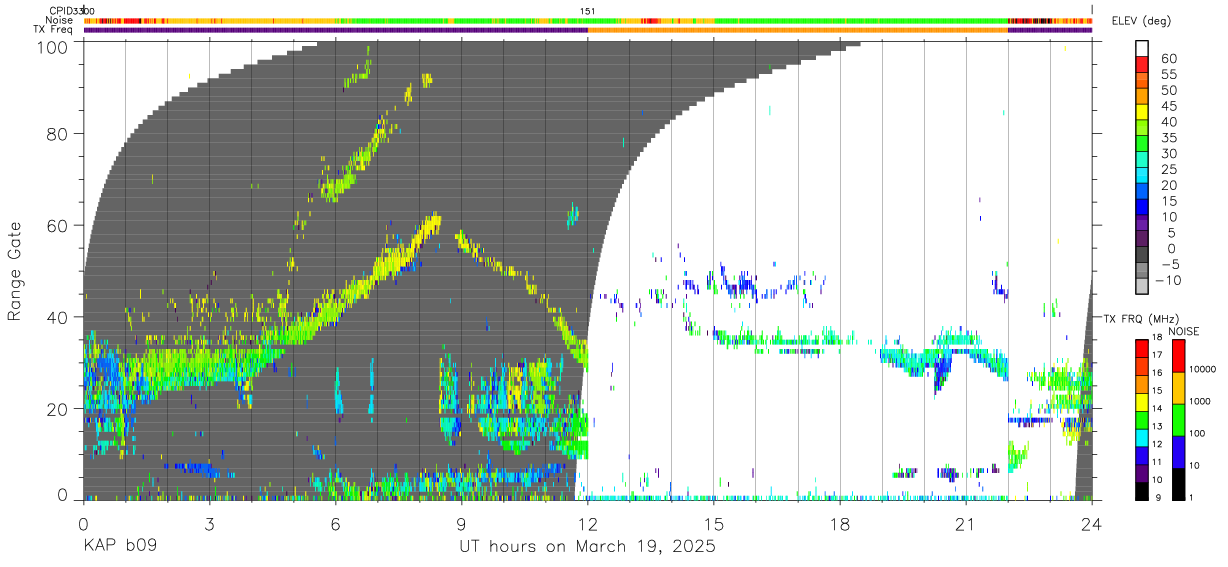Click the red top swatch in NOISE legend
This screenshot has height=567, width=1228.
click(x=1178, y=355)
